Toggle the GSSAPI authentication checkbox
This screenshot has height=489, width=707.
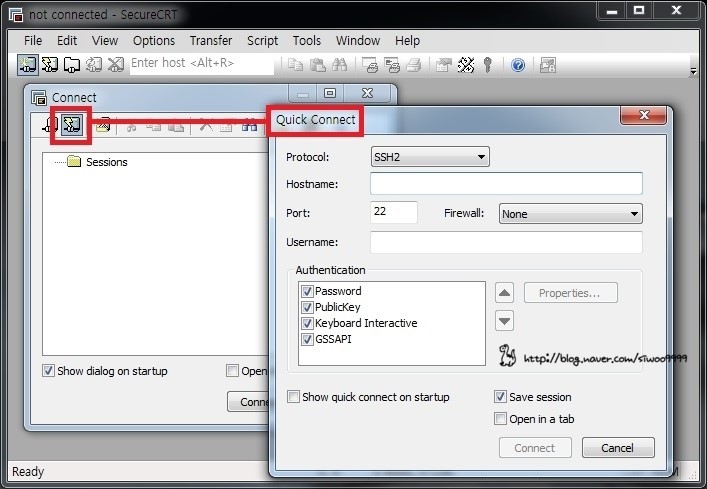click(307, 339)
